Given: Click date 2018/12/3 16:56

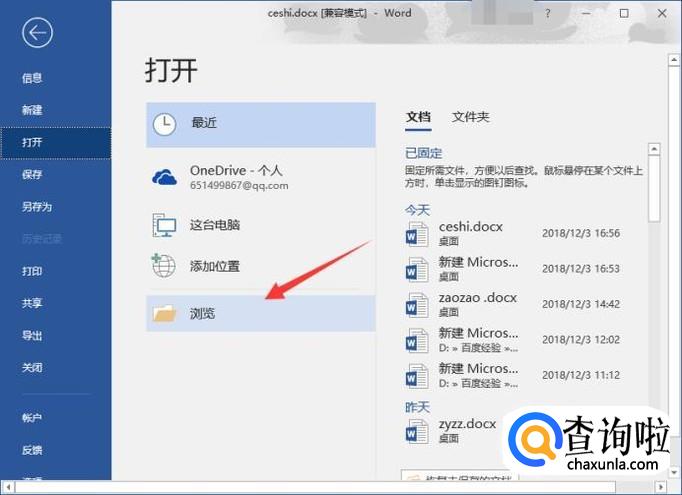Looking at the screenshot, I should tap(581, 233).
